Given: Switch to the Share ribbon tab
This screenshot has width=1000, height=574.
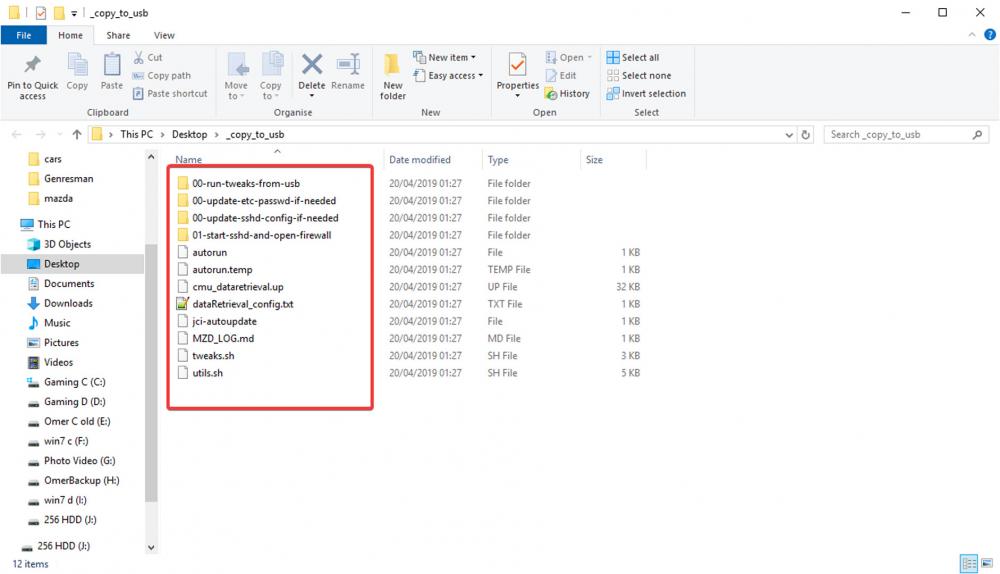Looking at the screenshot, I should (118, 35).
